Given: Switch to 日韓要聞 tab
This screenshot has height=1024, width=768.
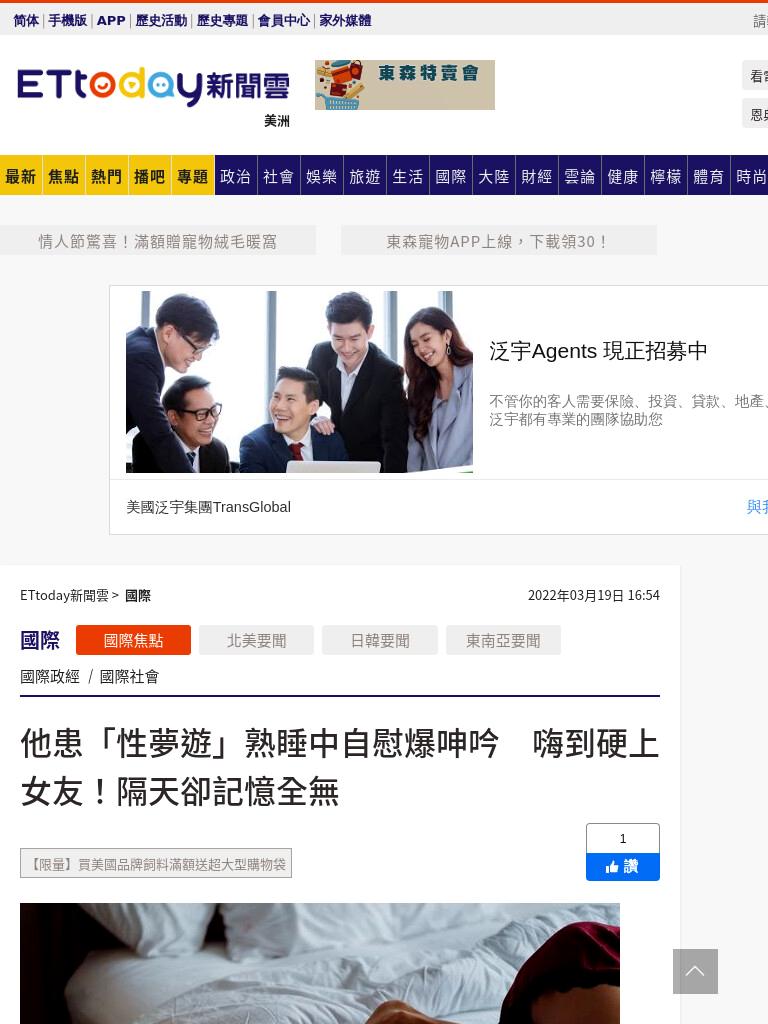Looking at the screenshot, I should tap(380, 640).
